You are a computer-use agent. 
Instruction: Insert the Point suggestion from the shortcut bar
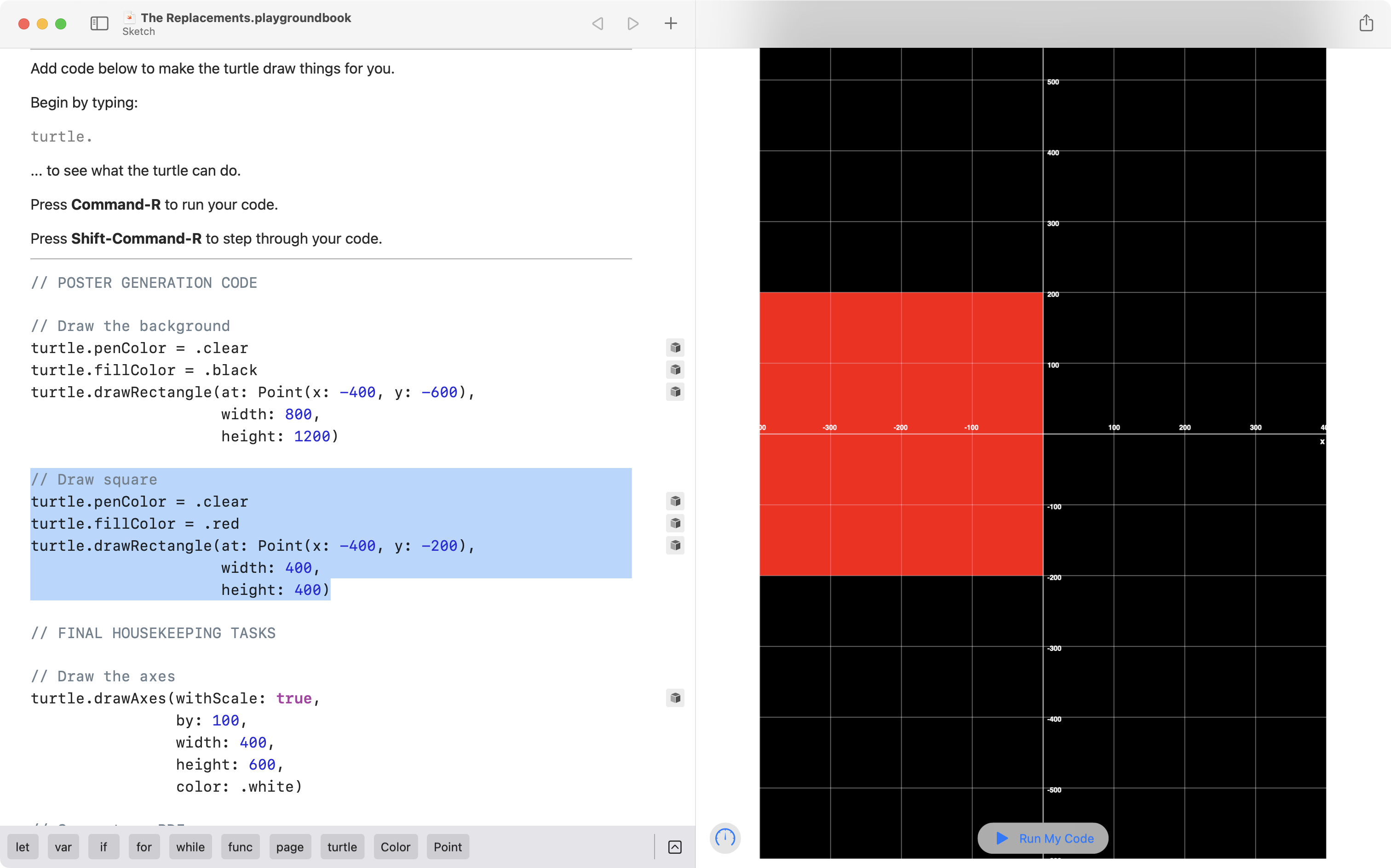(x=448, y=847)
